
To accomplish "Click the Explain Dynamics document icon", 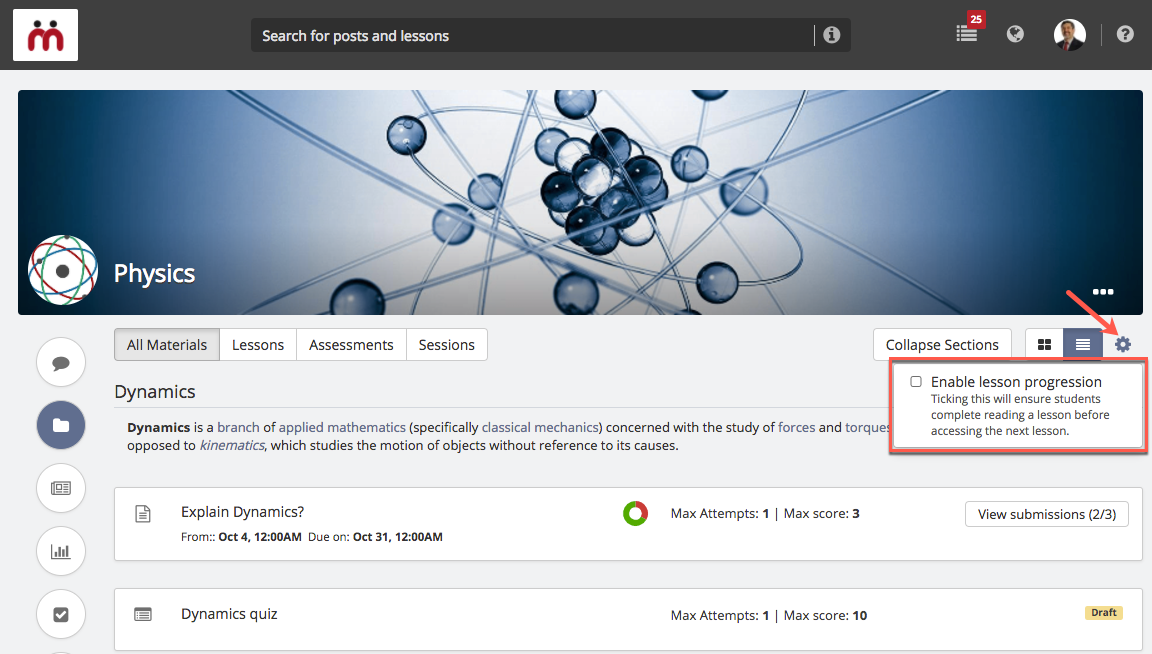I will click(x=143, y=514).
